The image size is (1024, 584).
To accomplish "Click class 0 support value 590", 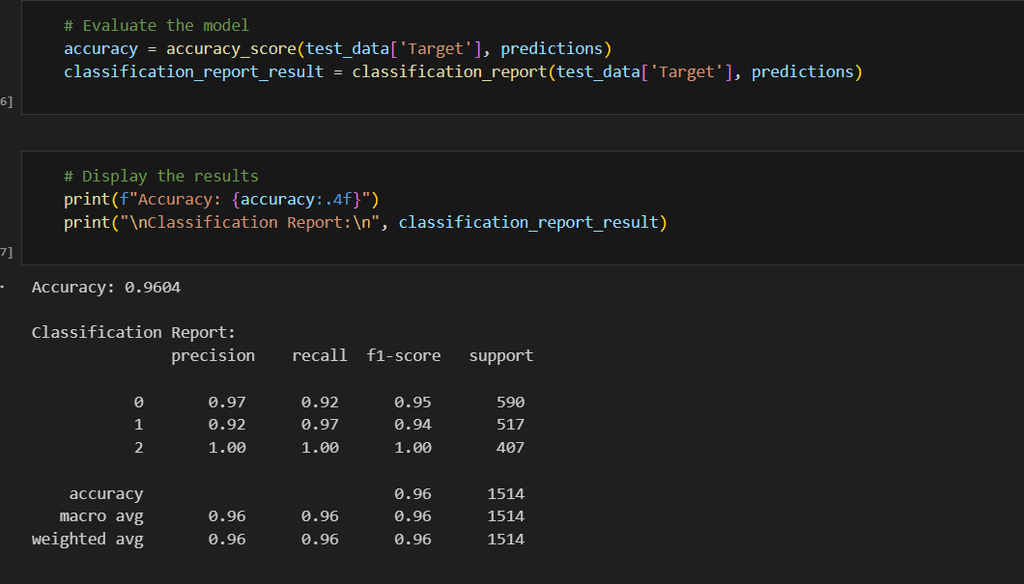I will pos(510,402).
